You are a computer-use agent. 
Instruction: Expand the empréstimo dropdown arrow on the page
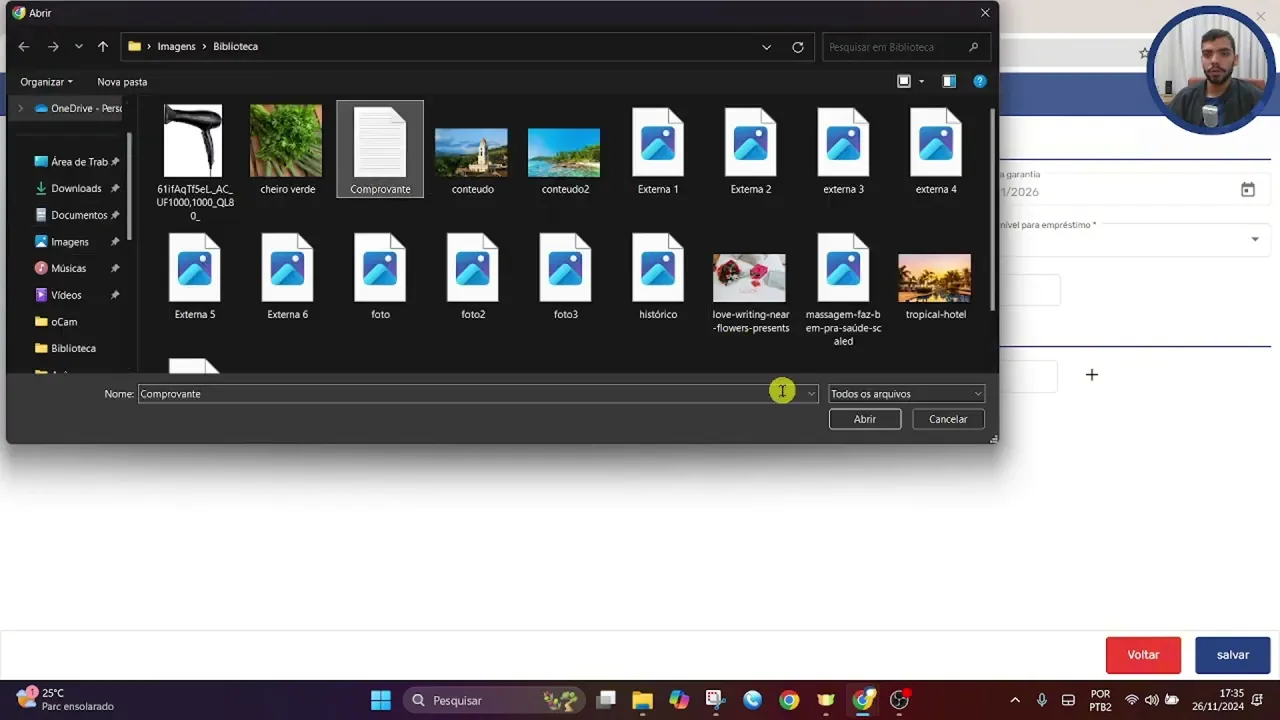pyautogui.click(x=1255, y=240)
